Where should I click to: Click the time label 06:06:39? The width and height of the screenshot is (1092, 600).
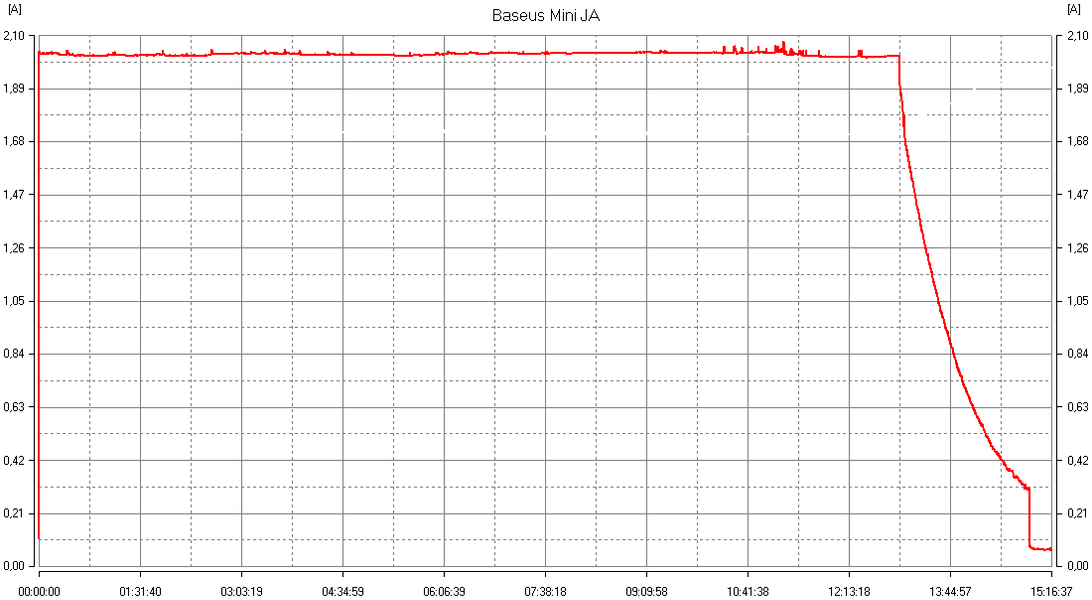coord(444,592)
